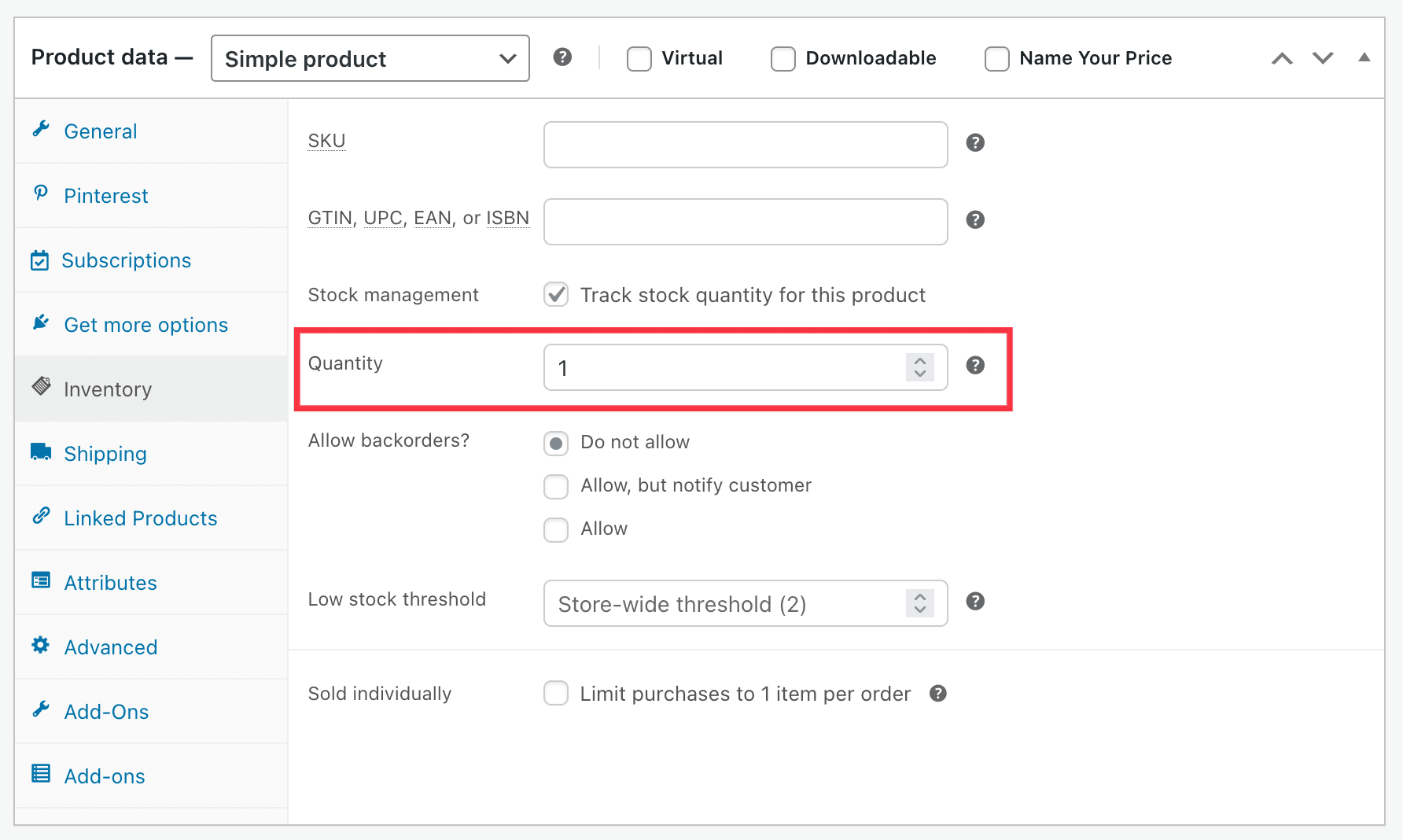Click the Pinterest icon in the sidebar
This screenshot has height=840, width=1403.
click(42, 195)
